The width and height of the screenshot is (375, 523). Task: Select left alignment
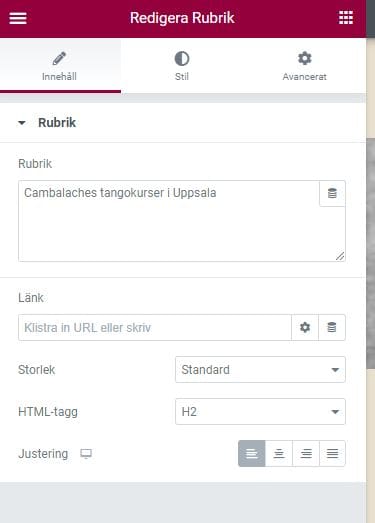pyautogui.click(x=252, y=454)
